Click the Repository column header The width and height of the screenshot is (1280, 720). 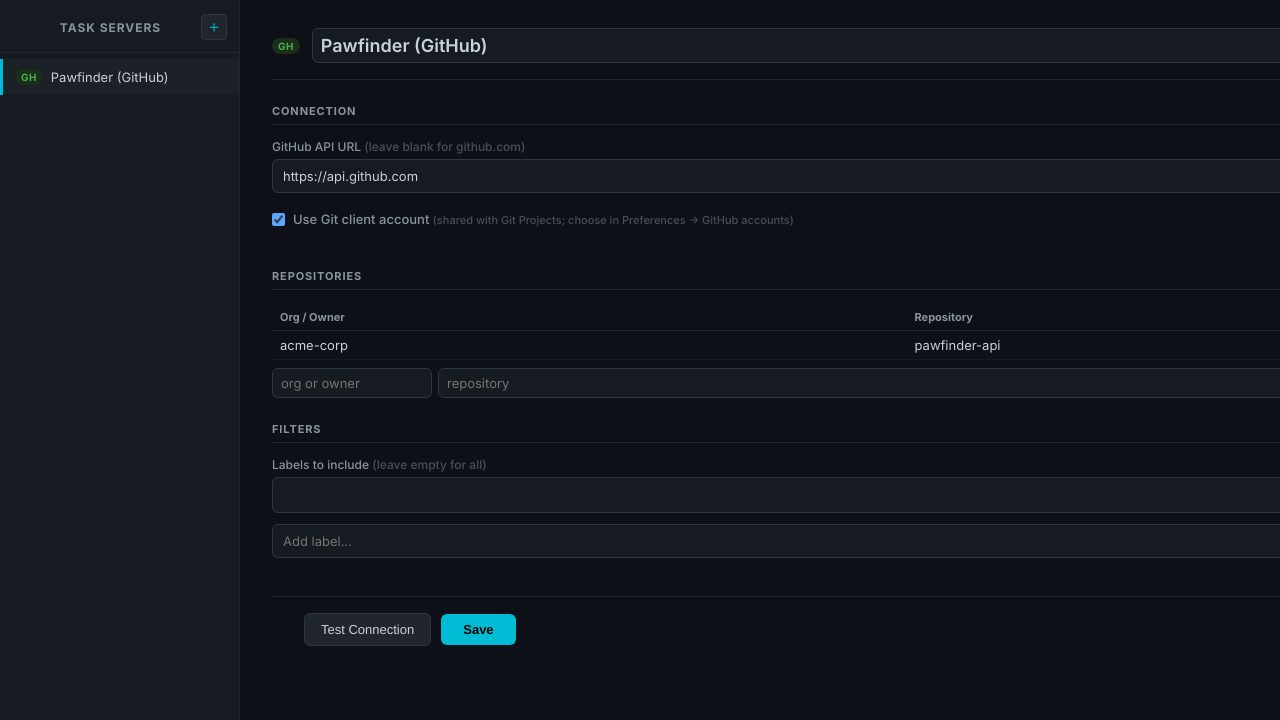(943, 317)
